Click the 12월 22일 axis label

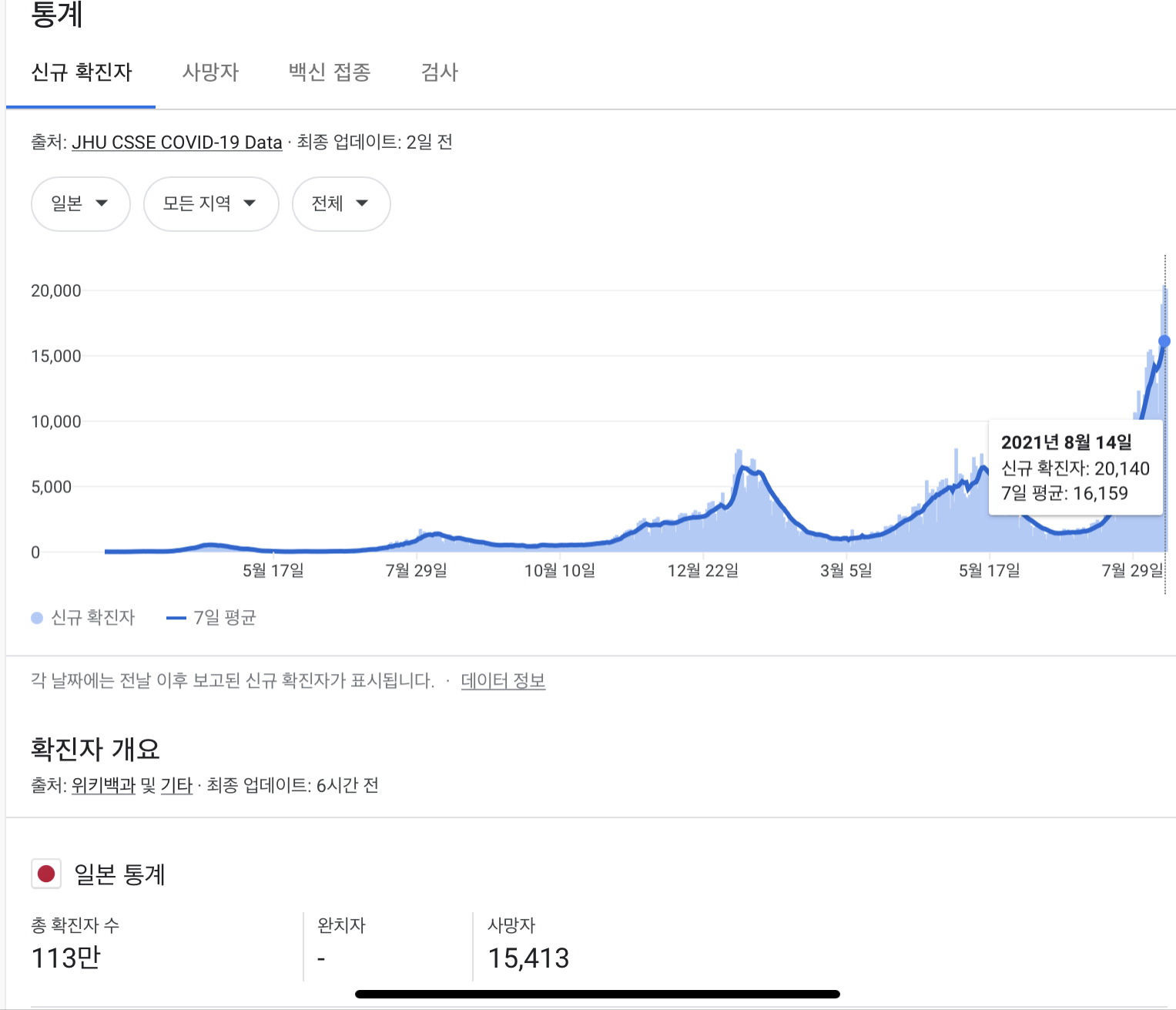pos(702,571)
